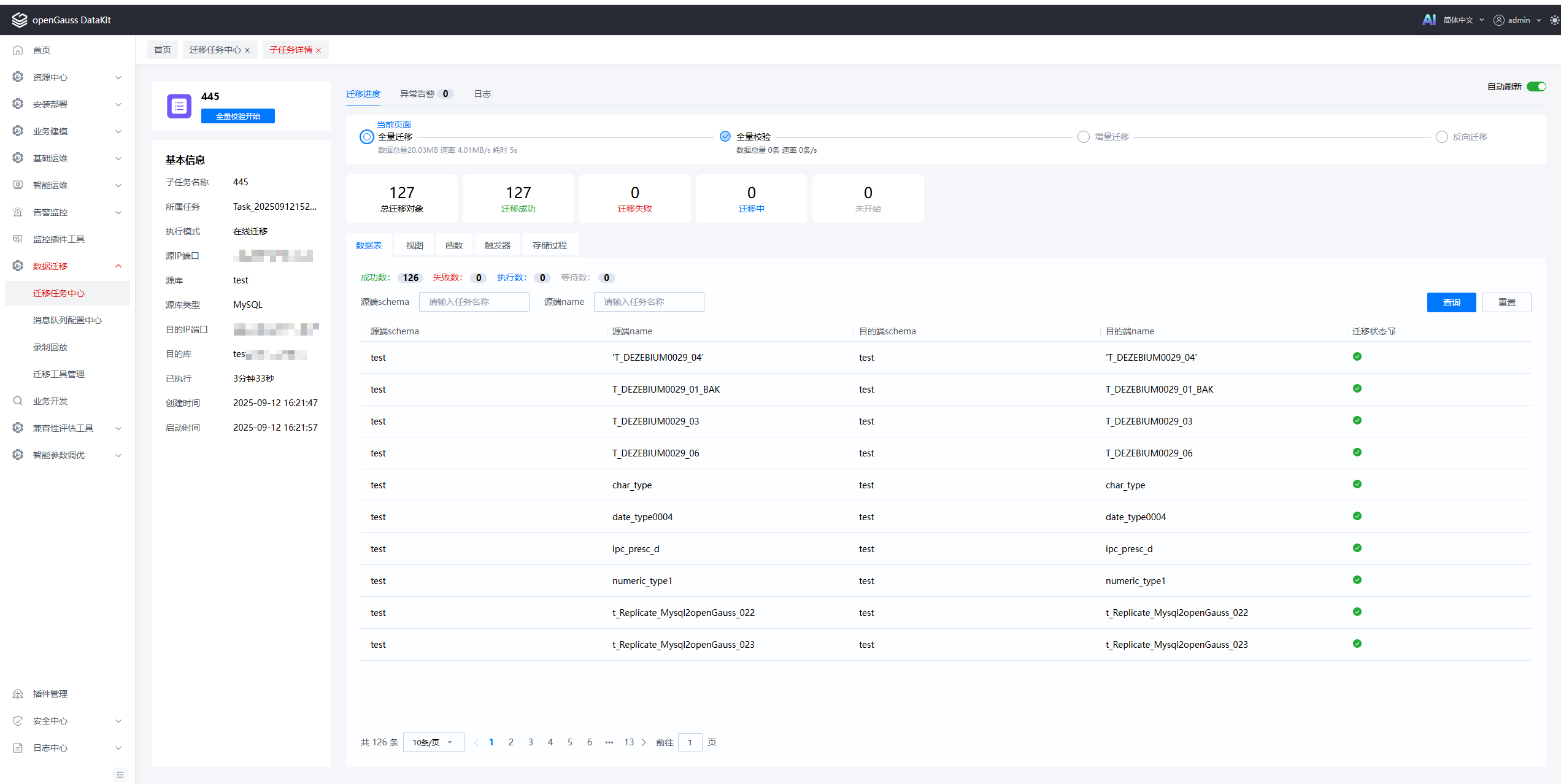The height and width of the screenshot is (784, 1561).
Task: Click the migration status filter icon
Action: point(1392,331)
